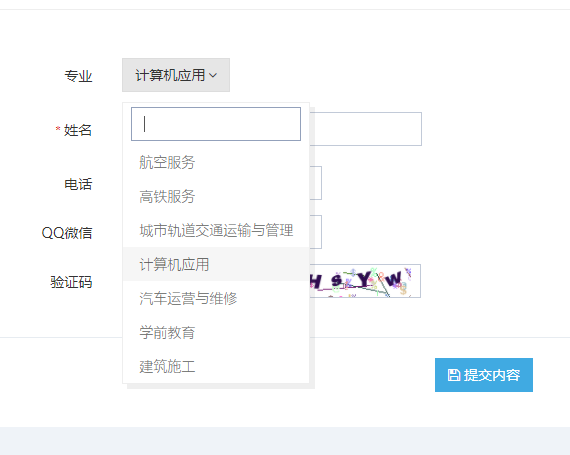Select highlighted 计算机应用 option
The width and height of the screenshot is (570, 455).
(x=216, y=264)
